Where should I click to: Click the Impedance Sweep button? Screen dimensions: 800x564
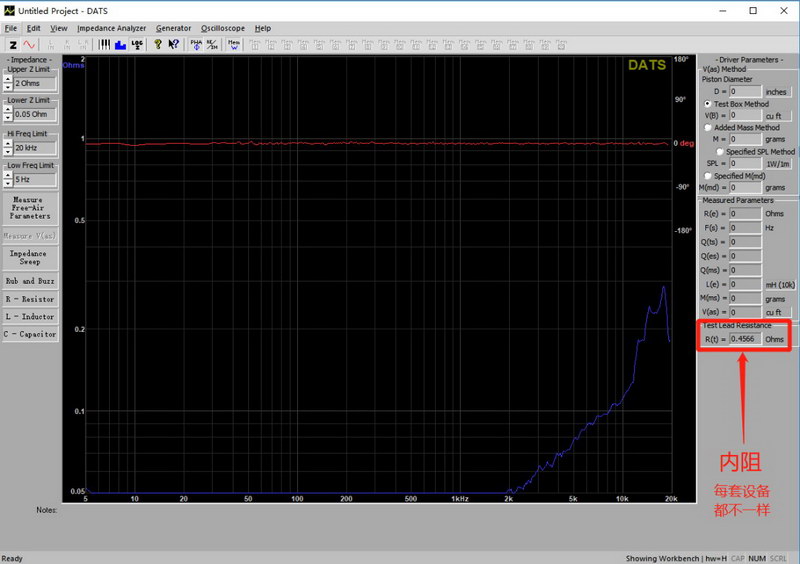coord(30,258)
